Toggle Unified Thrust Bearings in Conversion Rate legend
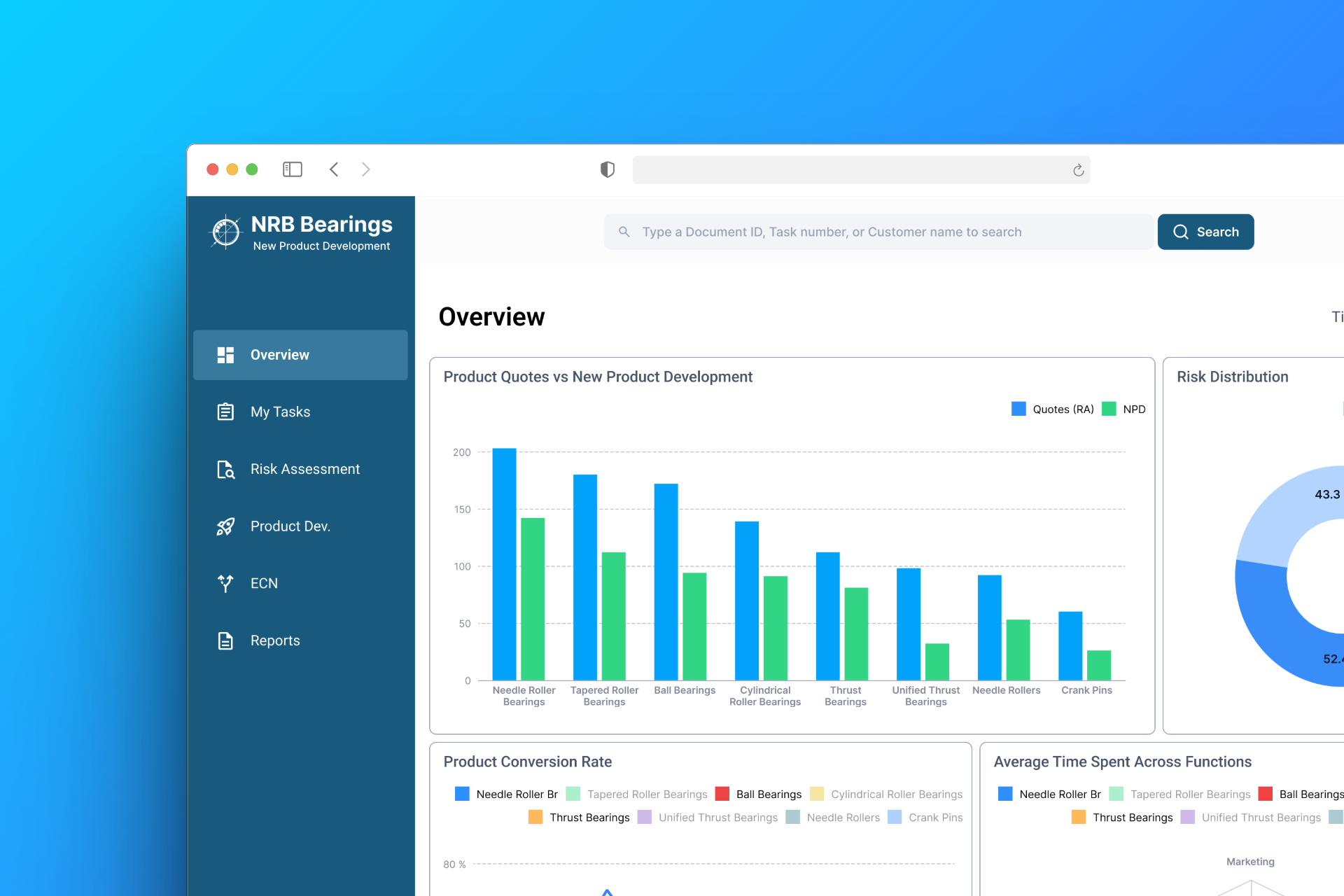The height and width of the screenshot is (896, 1344). click(708, 817)
